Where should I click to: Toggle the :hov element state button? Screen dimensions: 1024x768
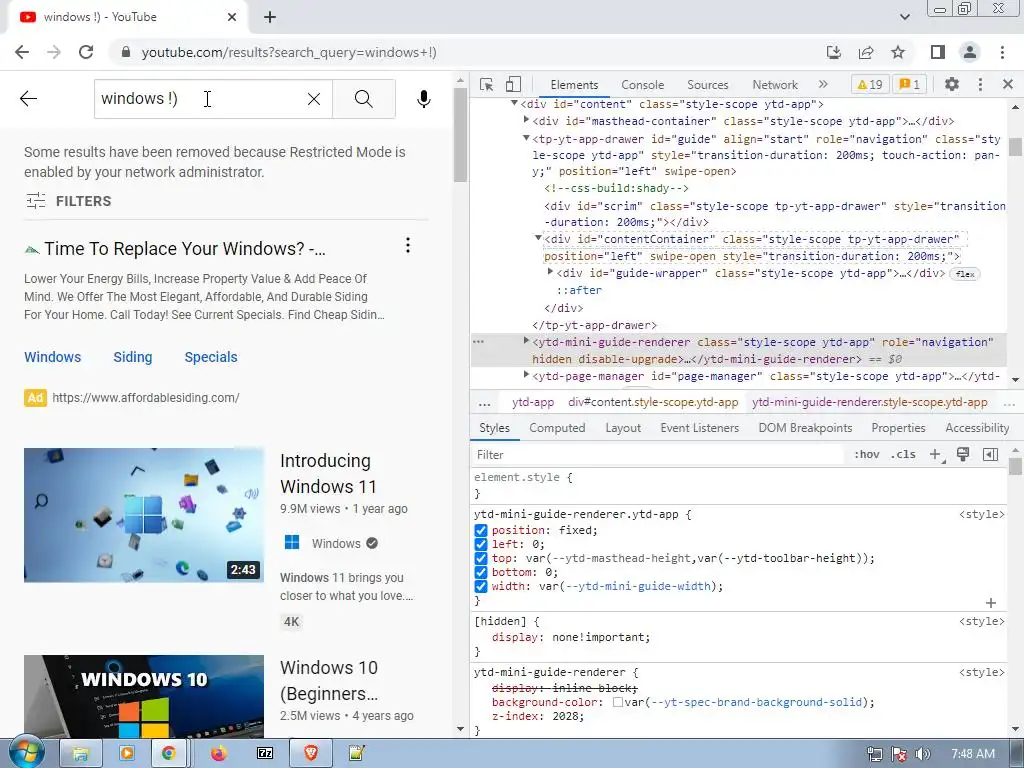(866, 455)
